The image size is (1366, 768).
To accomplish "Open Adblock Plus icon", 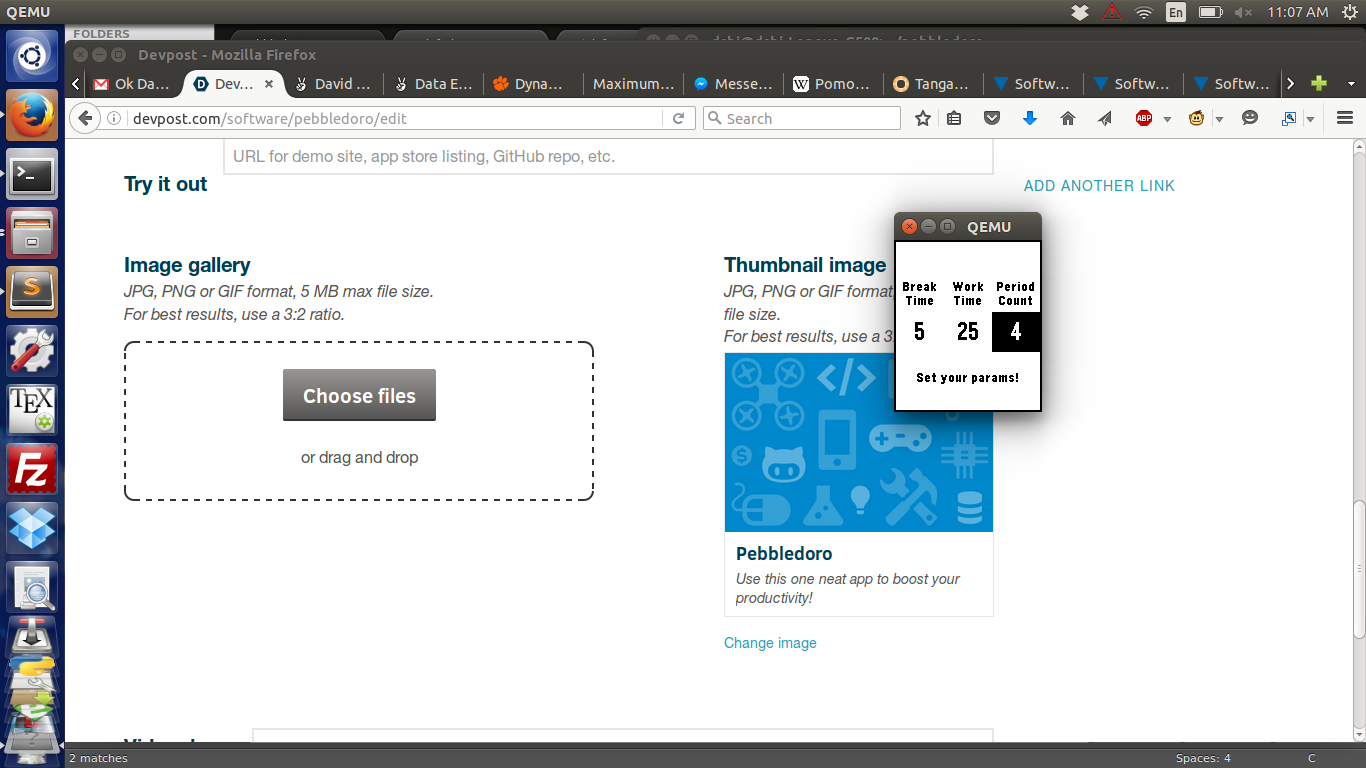I will (1144, 118).
